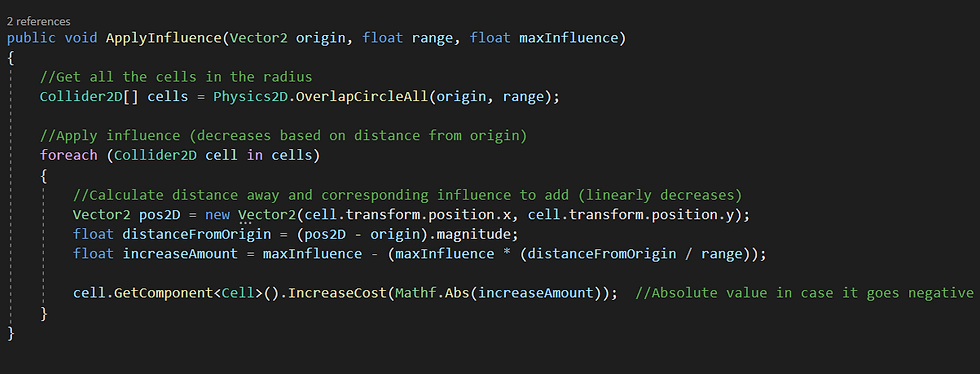Click the Colliders2D[] type on cells declaration
This screenshot has width=980, height=374.
click(89, 97)
